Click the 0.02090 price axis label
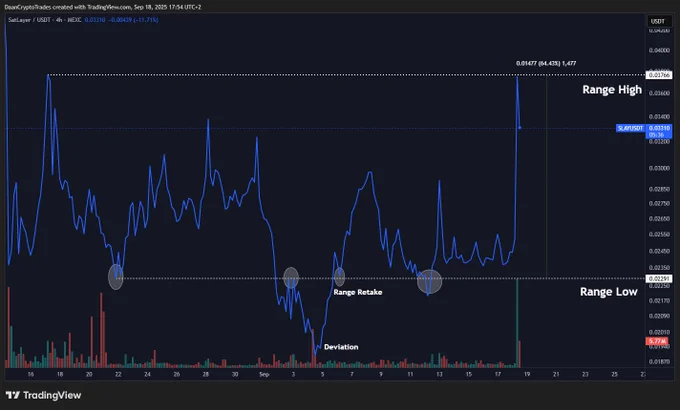 point(659,316)
